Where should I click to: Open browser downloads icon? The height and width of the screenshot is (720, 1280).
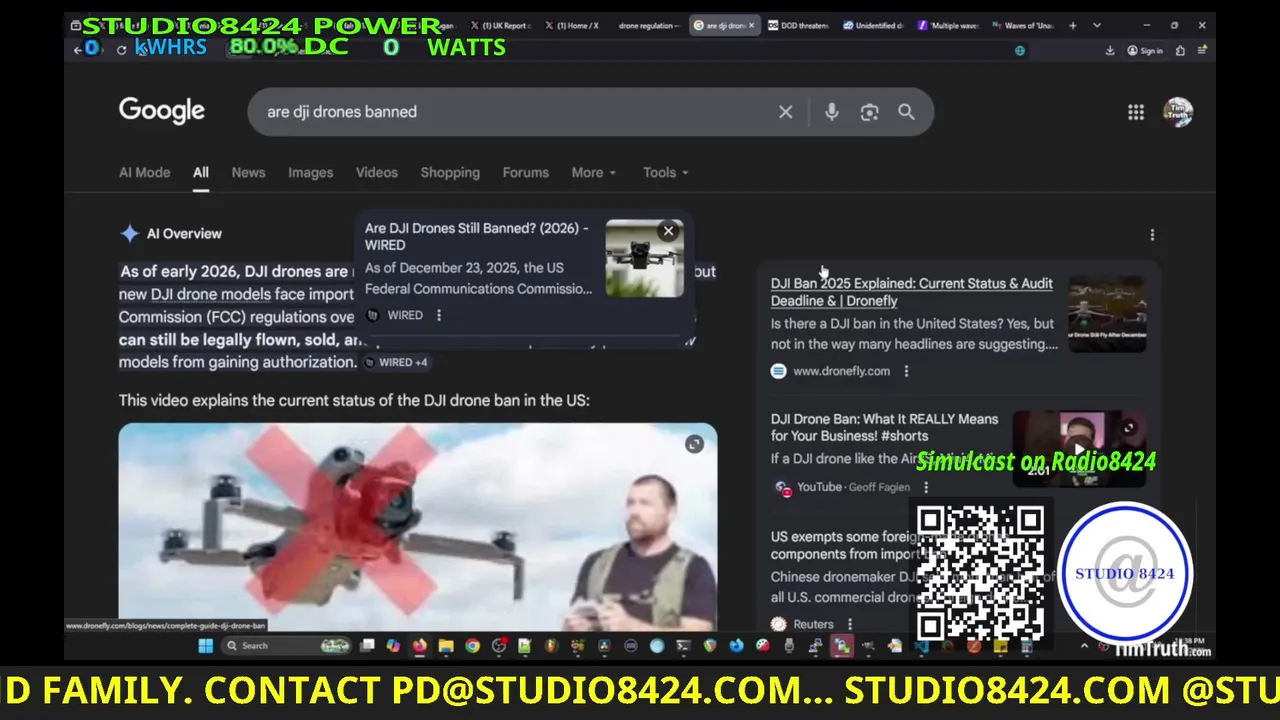click(1110, 50)
